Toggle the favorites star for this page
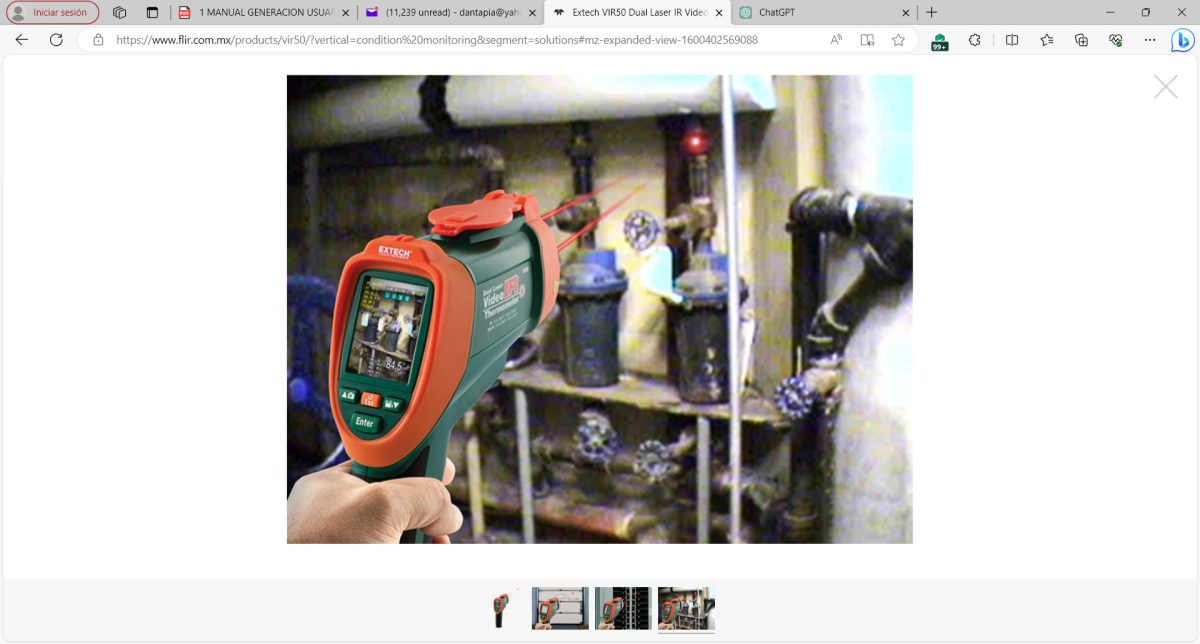The image size is (1200, 644). pos(898,40)
